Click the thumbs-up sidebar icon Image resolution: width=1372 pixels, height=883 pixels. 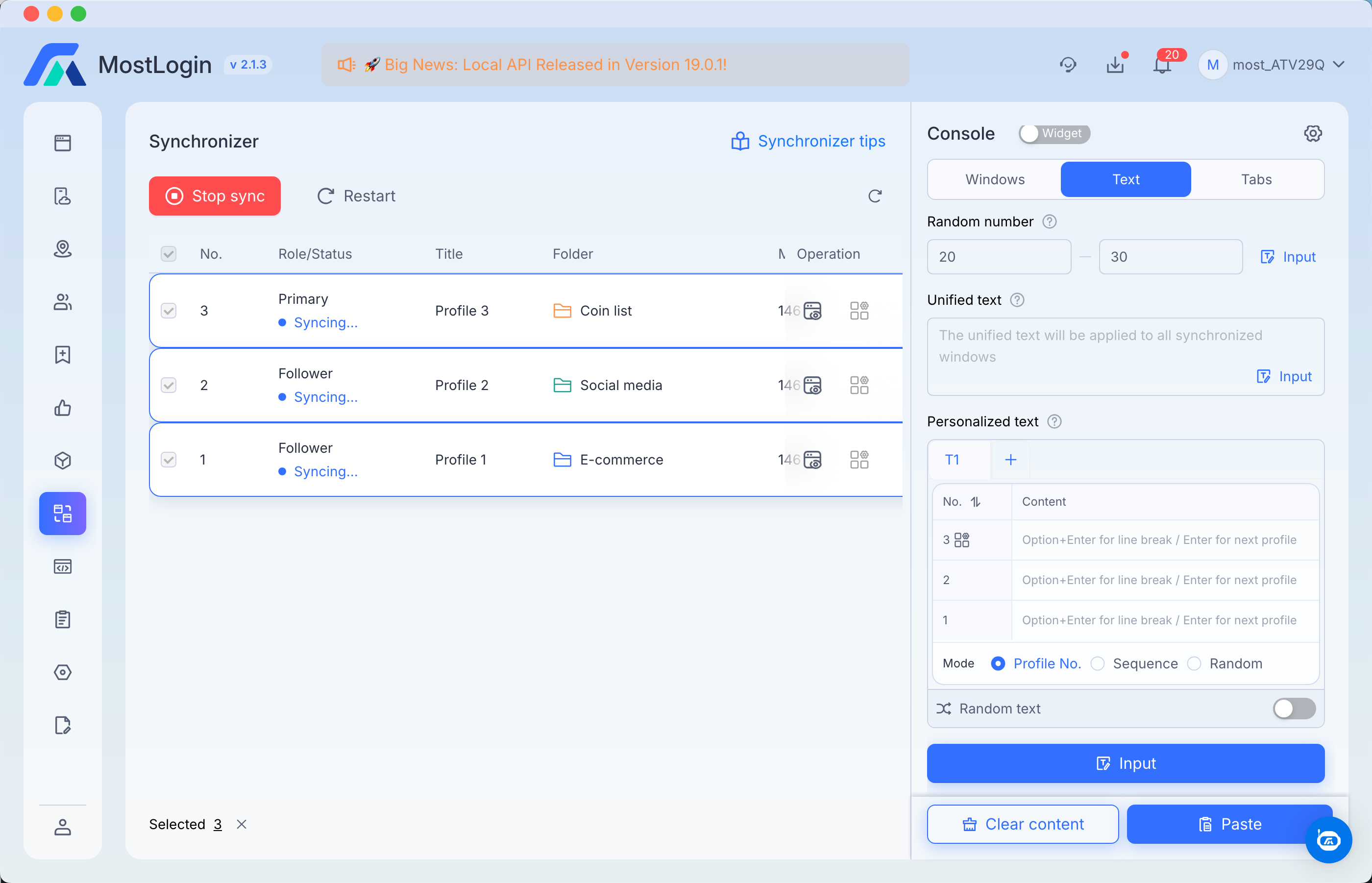pos(63,408)
